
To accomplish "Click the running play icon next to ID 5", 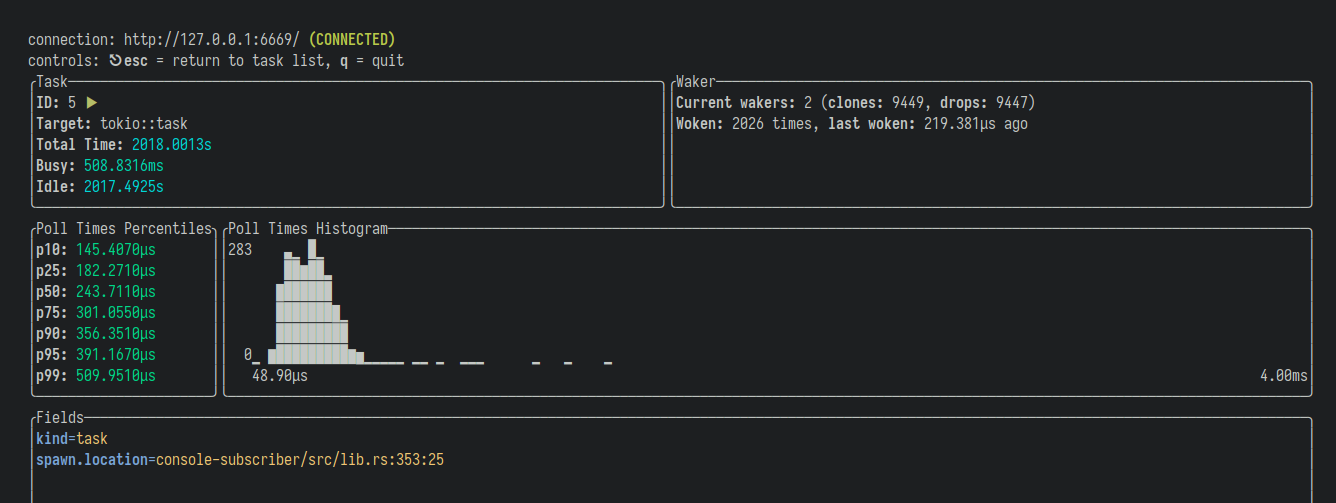I will (92, 103).
